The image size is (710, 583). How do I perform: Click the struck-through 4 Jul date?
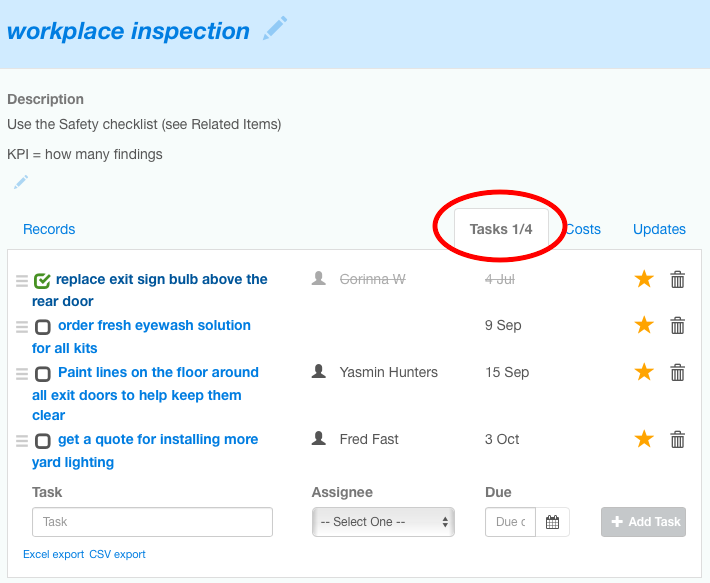pyautogui.click(x=500, y=279)
